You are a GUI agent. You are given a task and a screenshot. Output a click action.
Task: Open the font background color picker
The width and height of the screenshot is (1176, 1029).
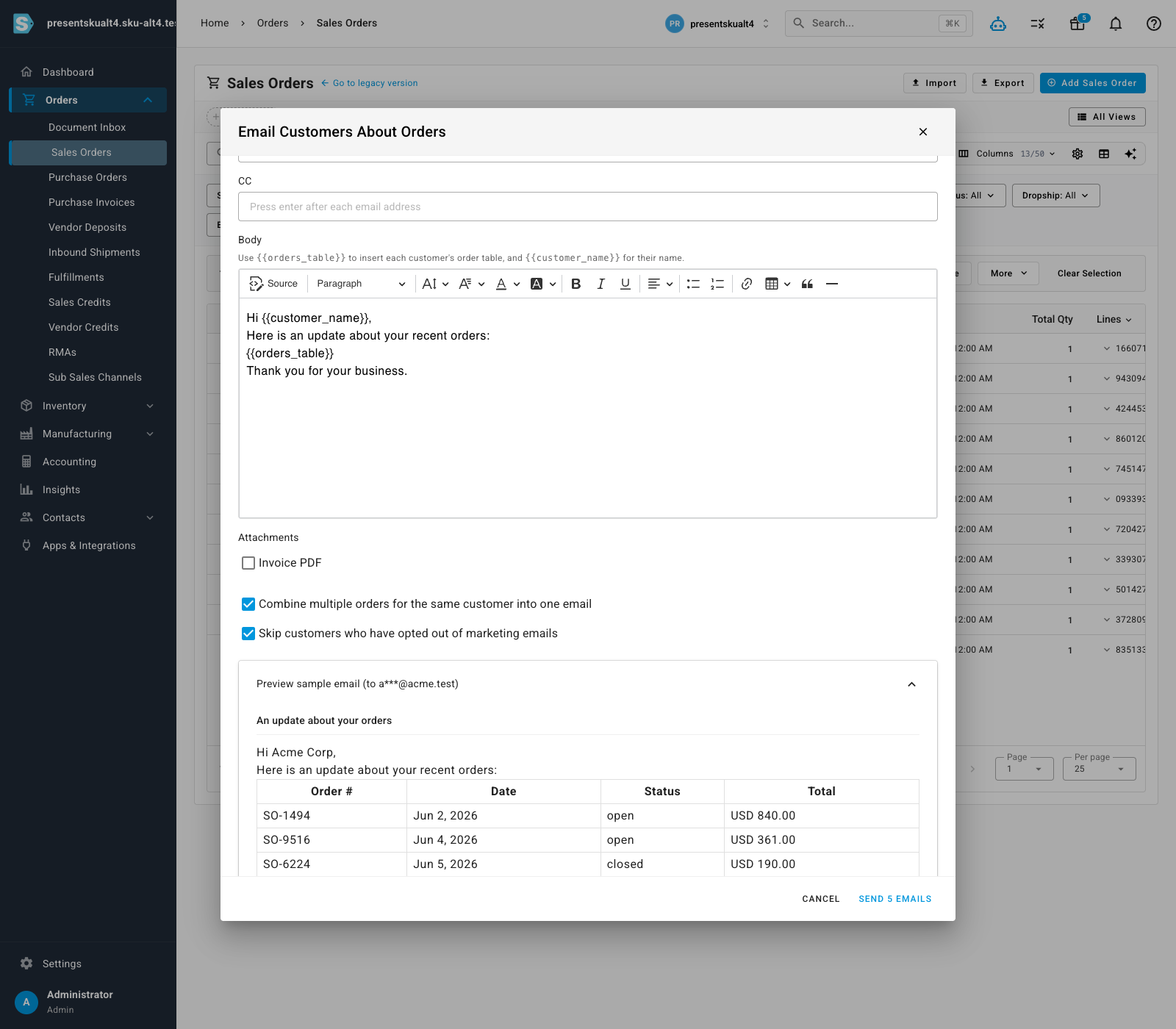coord(543,284)
